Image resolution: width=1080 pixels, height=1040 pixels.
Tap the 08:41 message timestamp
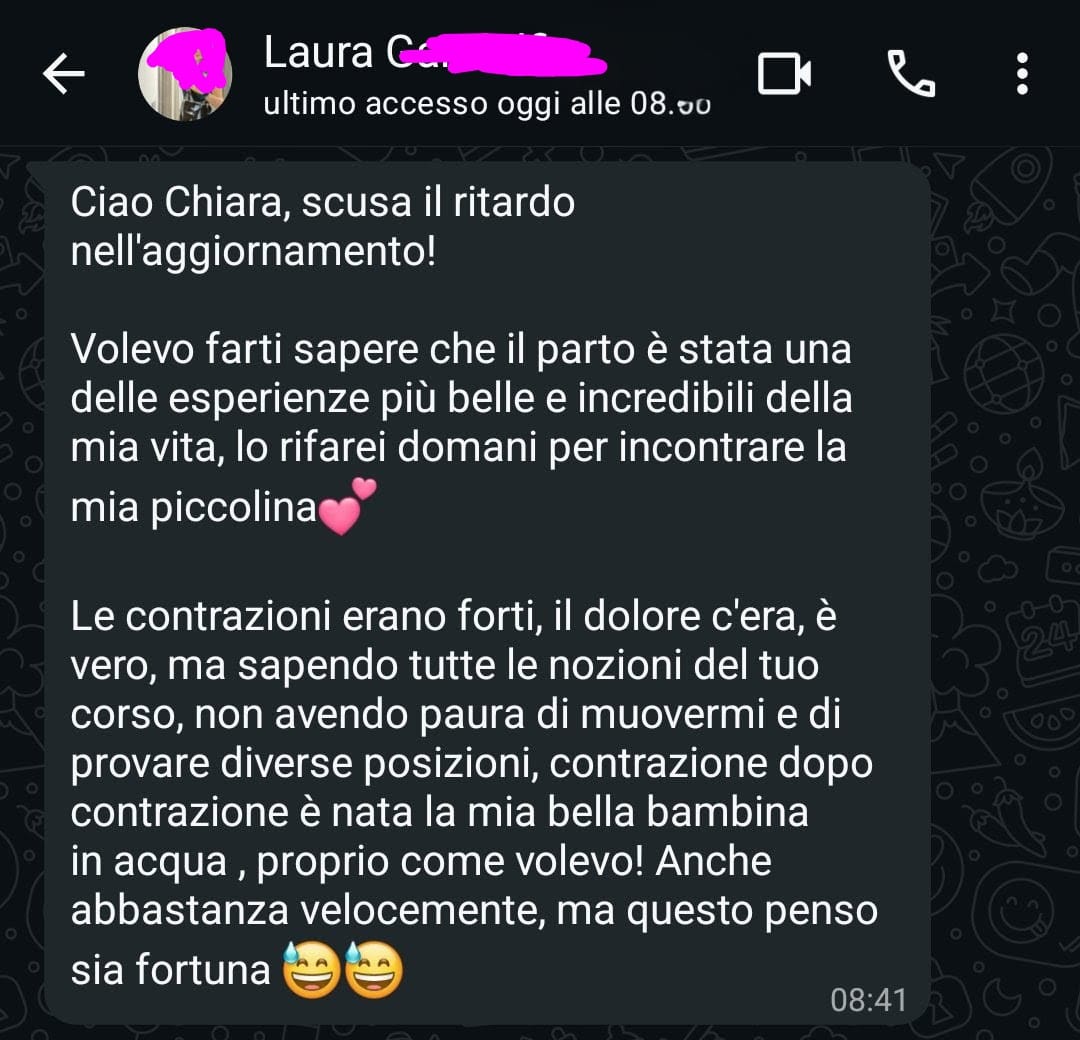point(869,999)
